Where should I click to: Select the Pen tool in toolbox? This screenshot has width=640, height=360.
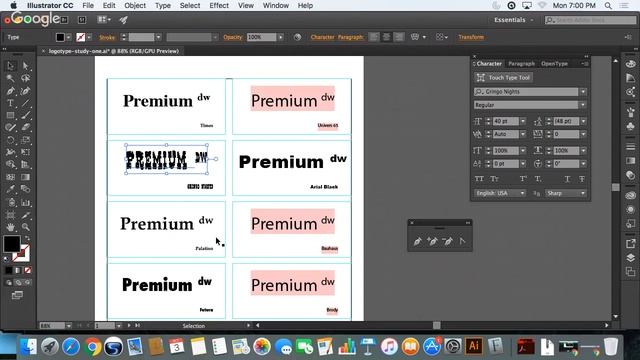point(11,91)
